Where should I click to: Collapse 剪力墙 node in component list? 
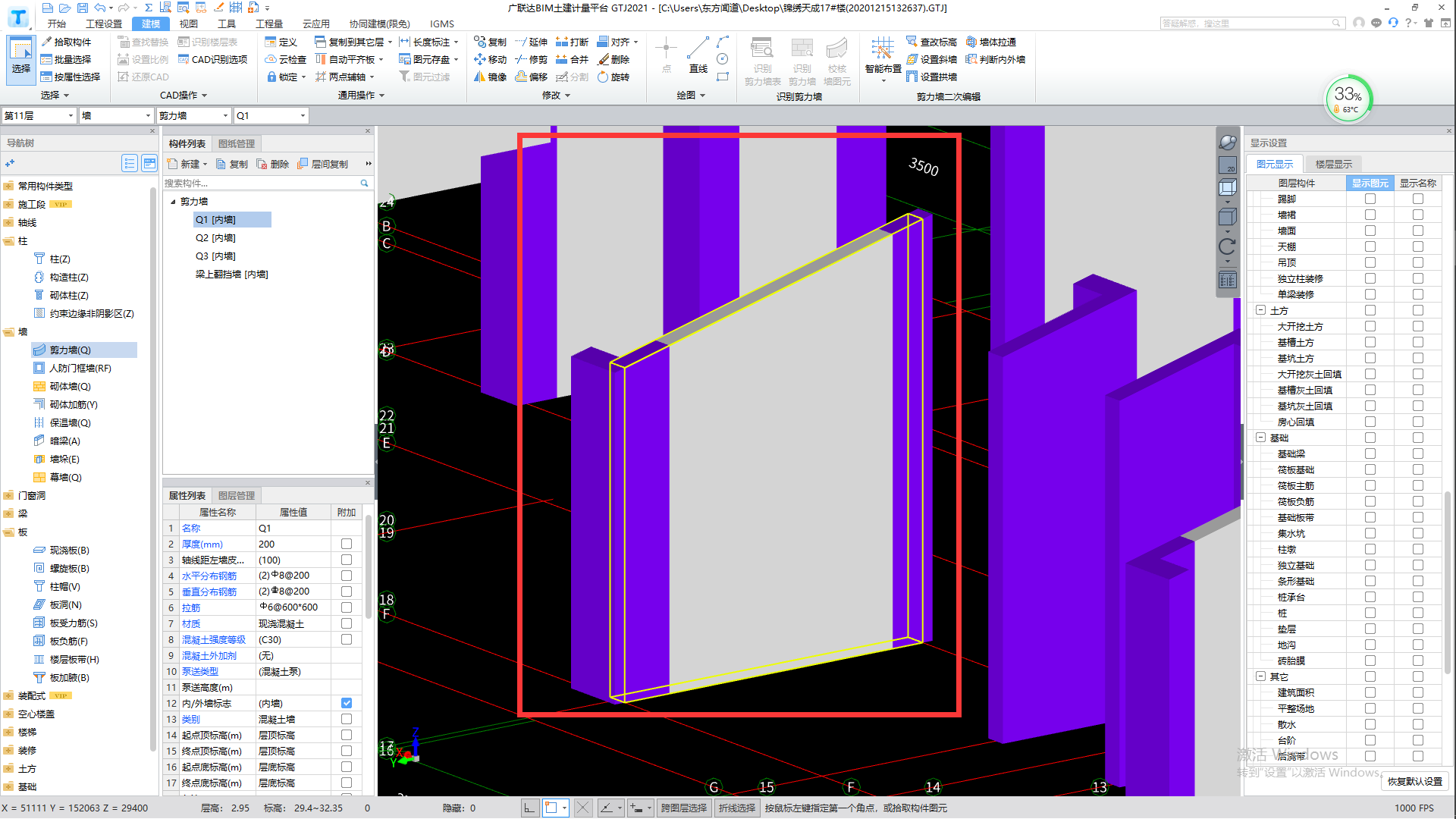[x=173, y=202]
